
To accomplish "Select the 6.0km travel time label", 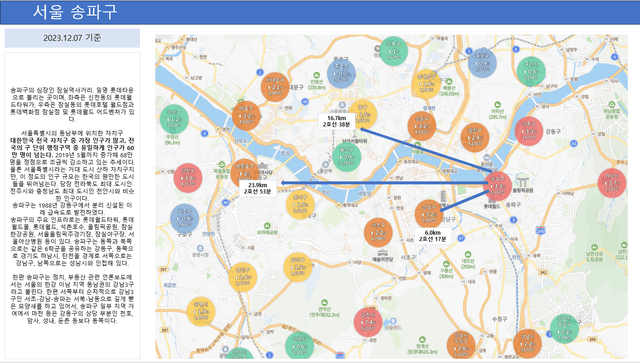I will click(433, 236).
